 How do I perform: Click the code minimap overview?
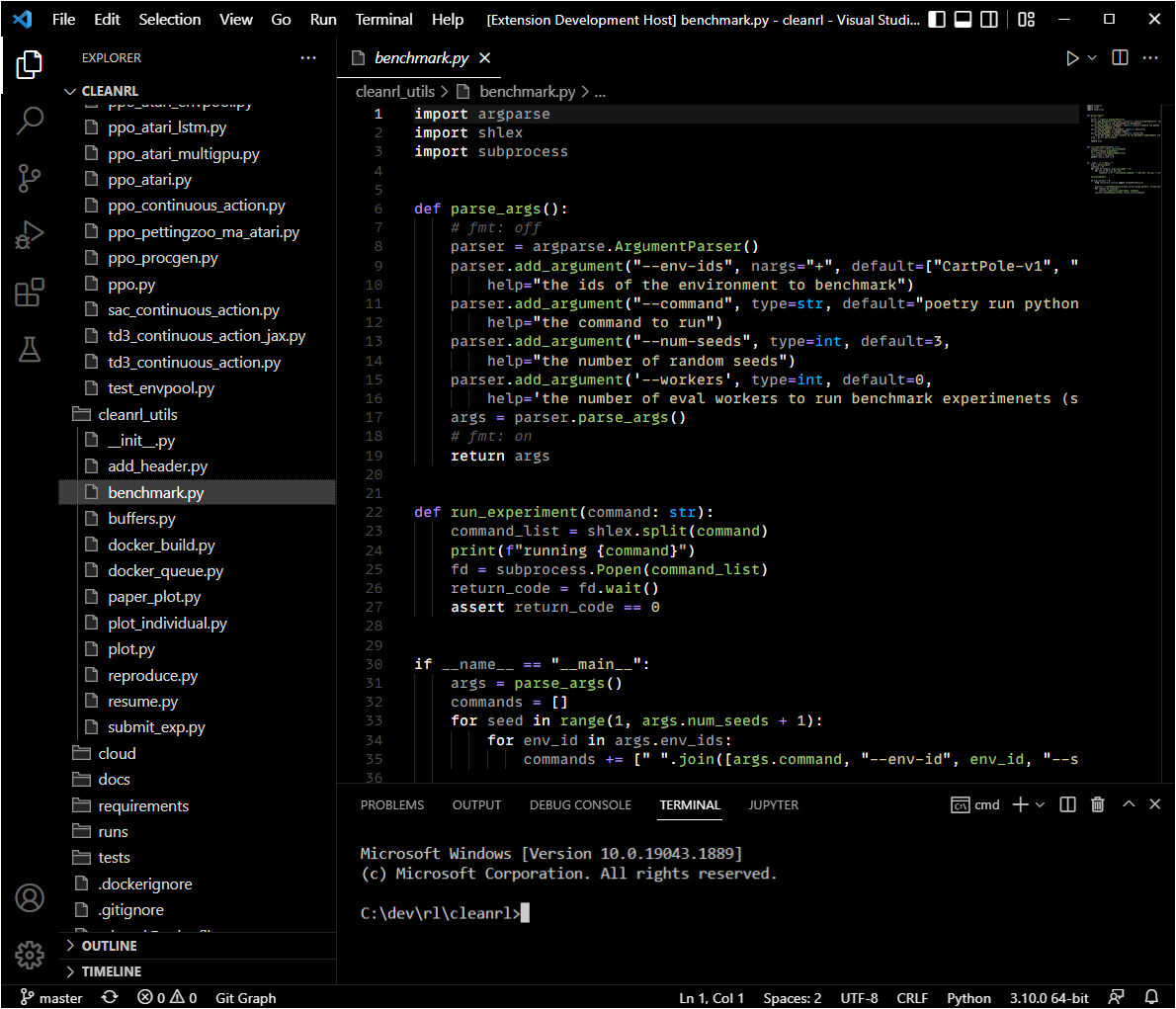pos(1124,150)
